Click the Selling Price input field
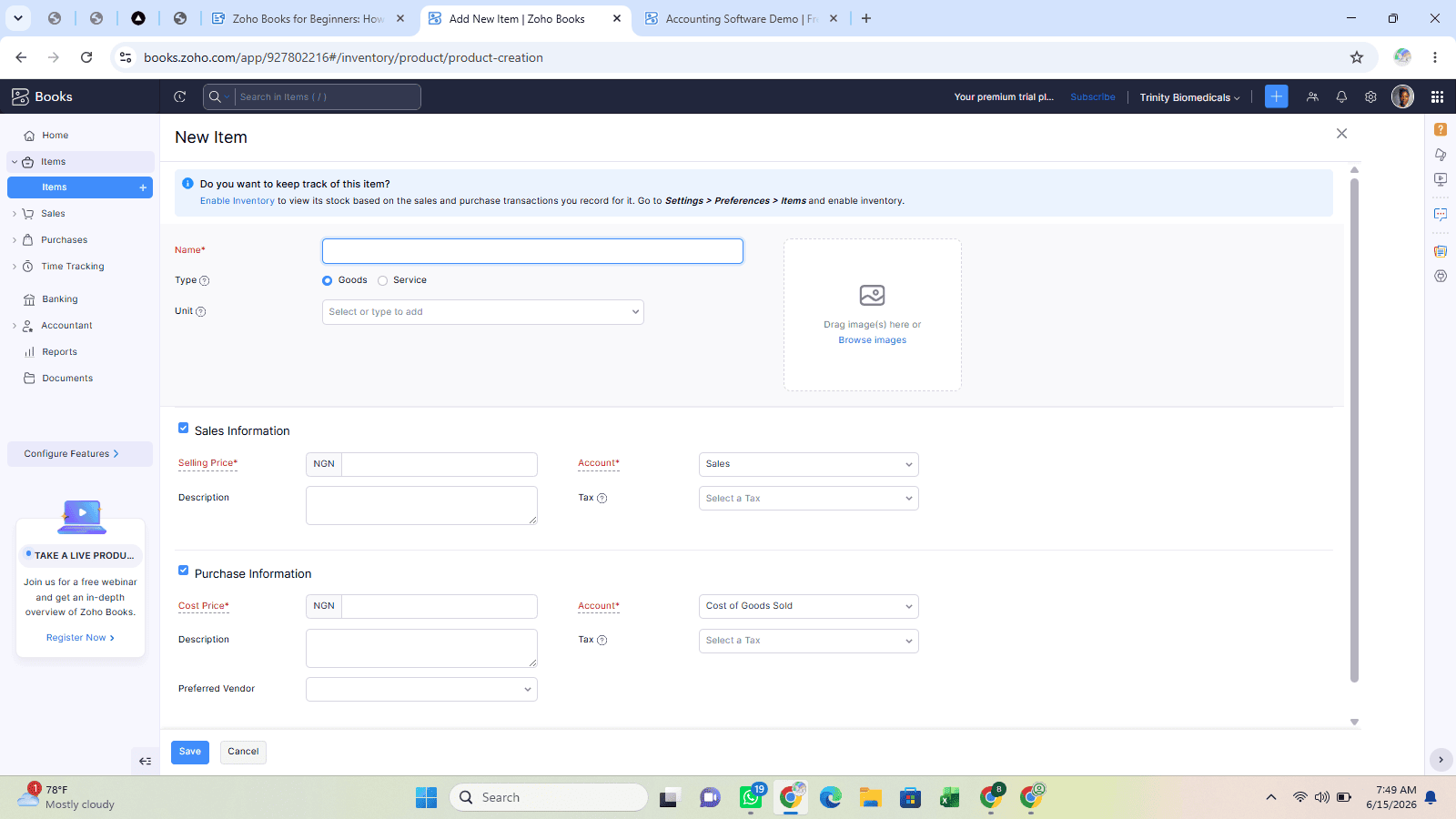Screen dimensions: 1456x819 coord(440,464)
